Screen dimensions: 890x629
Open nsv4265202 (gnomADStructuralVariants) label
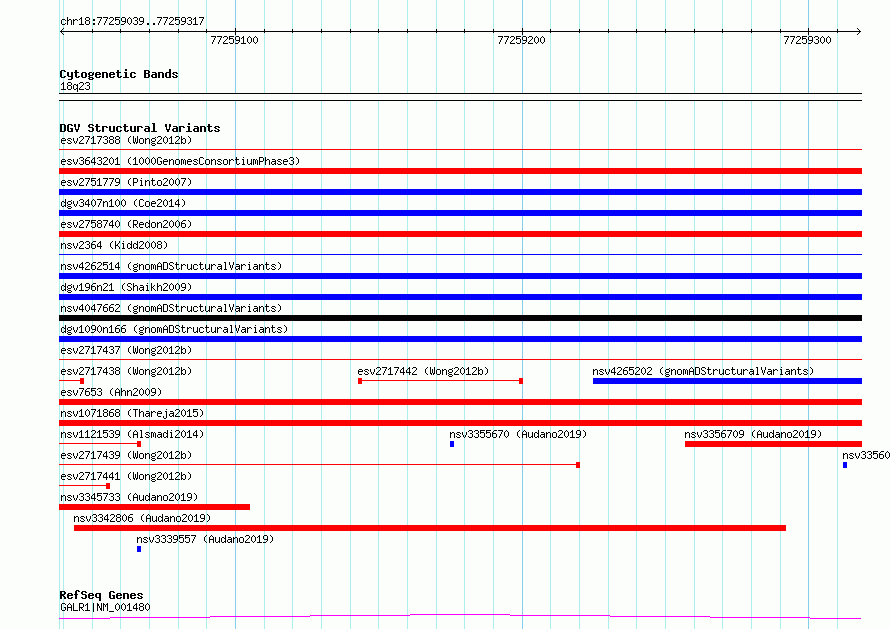(x=703, y=371)
